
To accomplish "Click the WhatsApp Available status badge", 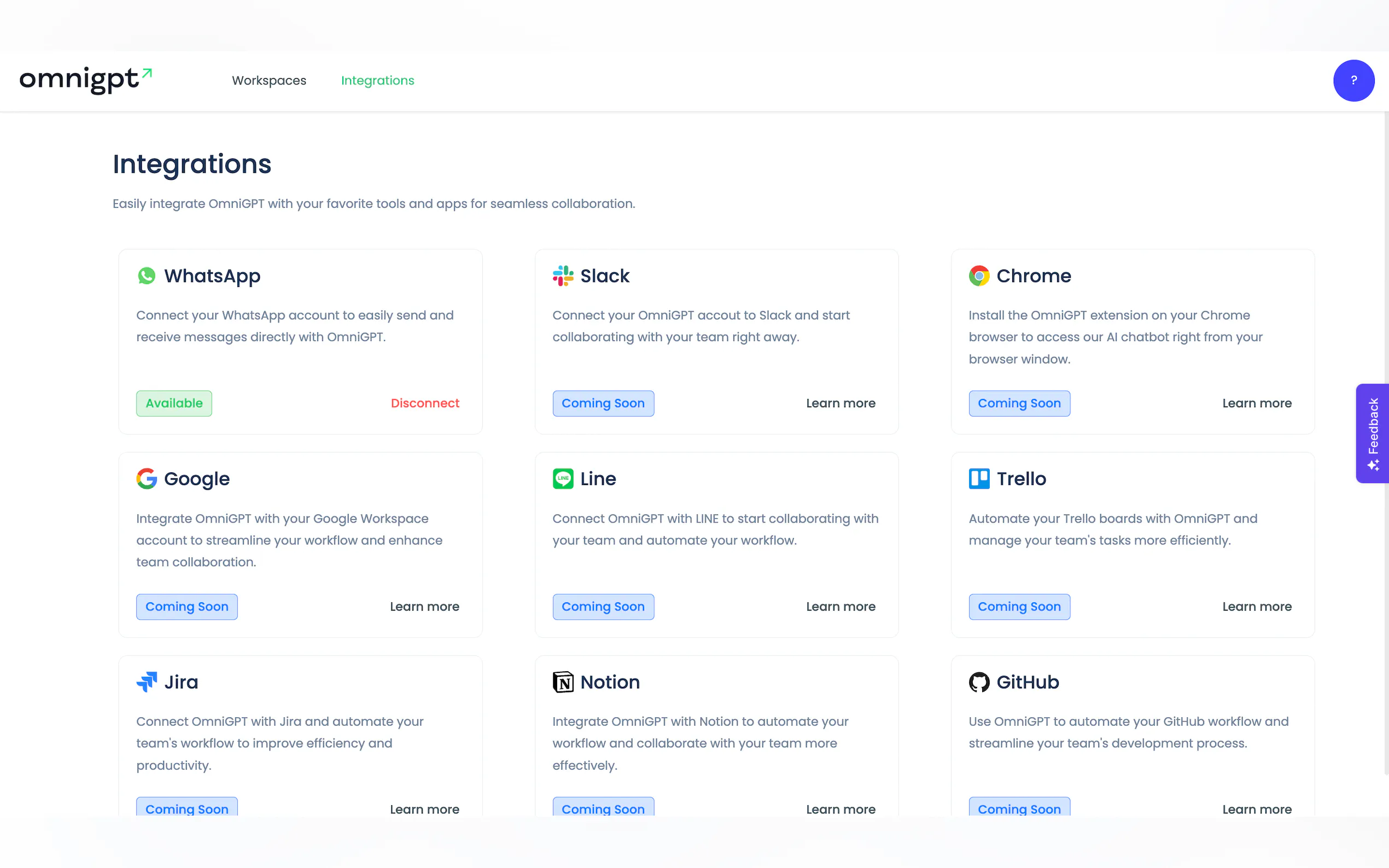I will point(174,403).
